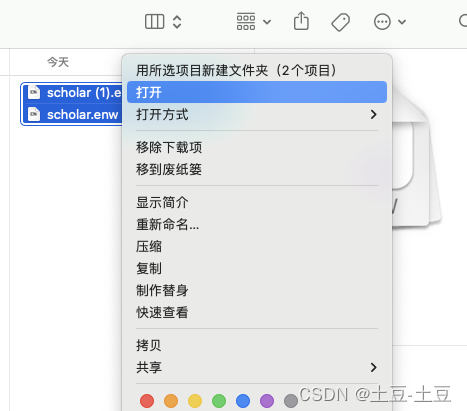Apply the purple color tag
This screenshot has height=411, width=467.
point(267,401)
